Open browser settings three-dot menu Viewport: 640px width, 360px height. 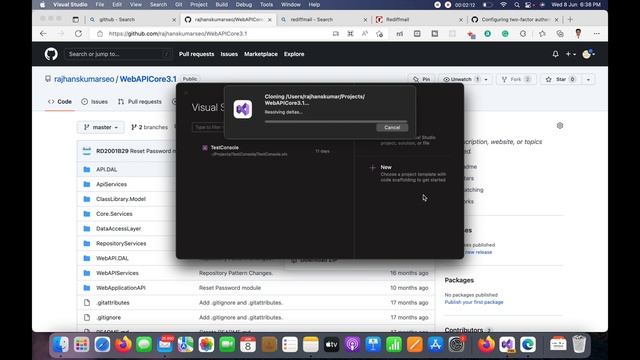[597, 34]
